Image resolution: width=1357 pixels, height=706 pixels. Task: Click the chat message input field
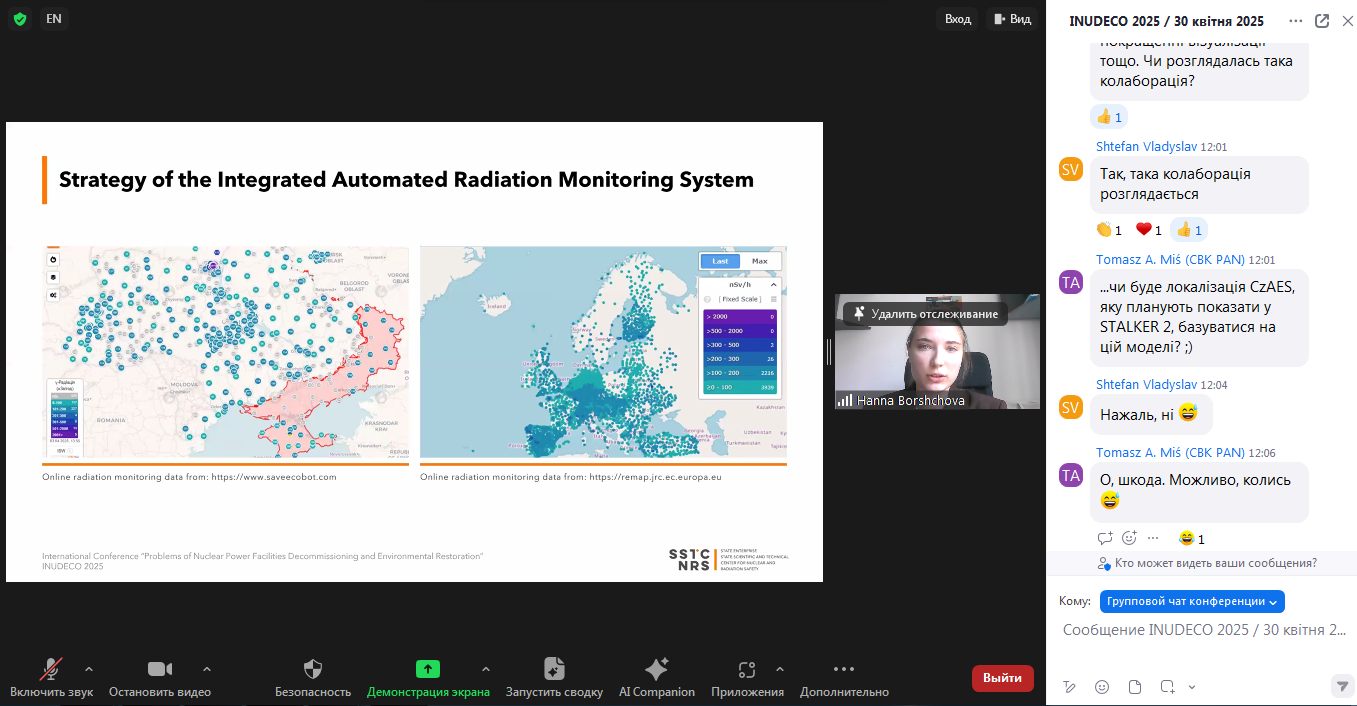1204,630
